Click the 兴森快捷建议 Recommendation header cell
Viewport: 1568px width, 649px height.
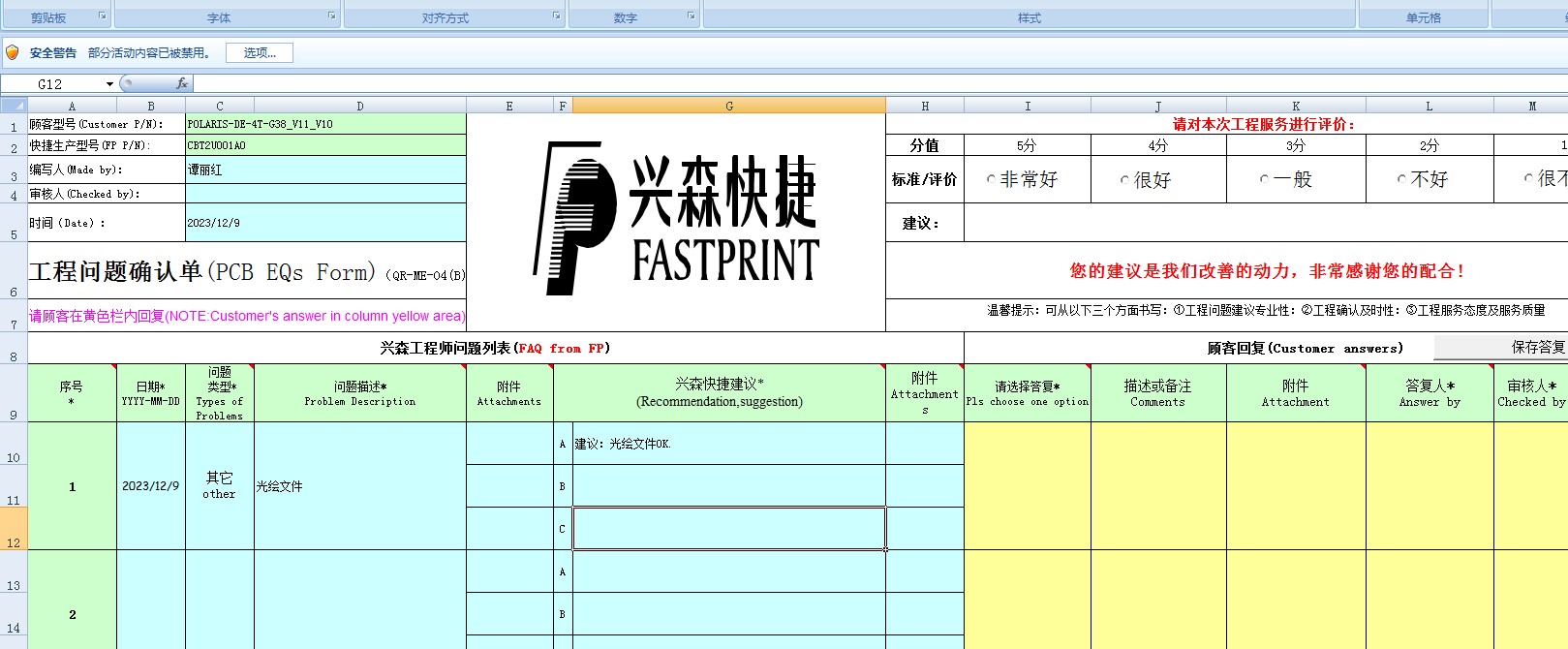tap(720, 393)
